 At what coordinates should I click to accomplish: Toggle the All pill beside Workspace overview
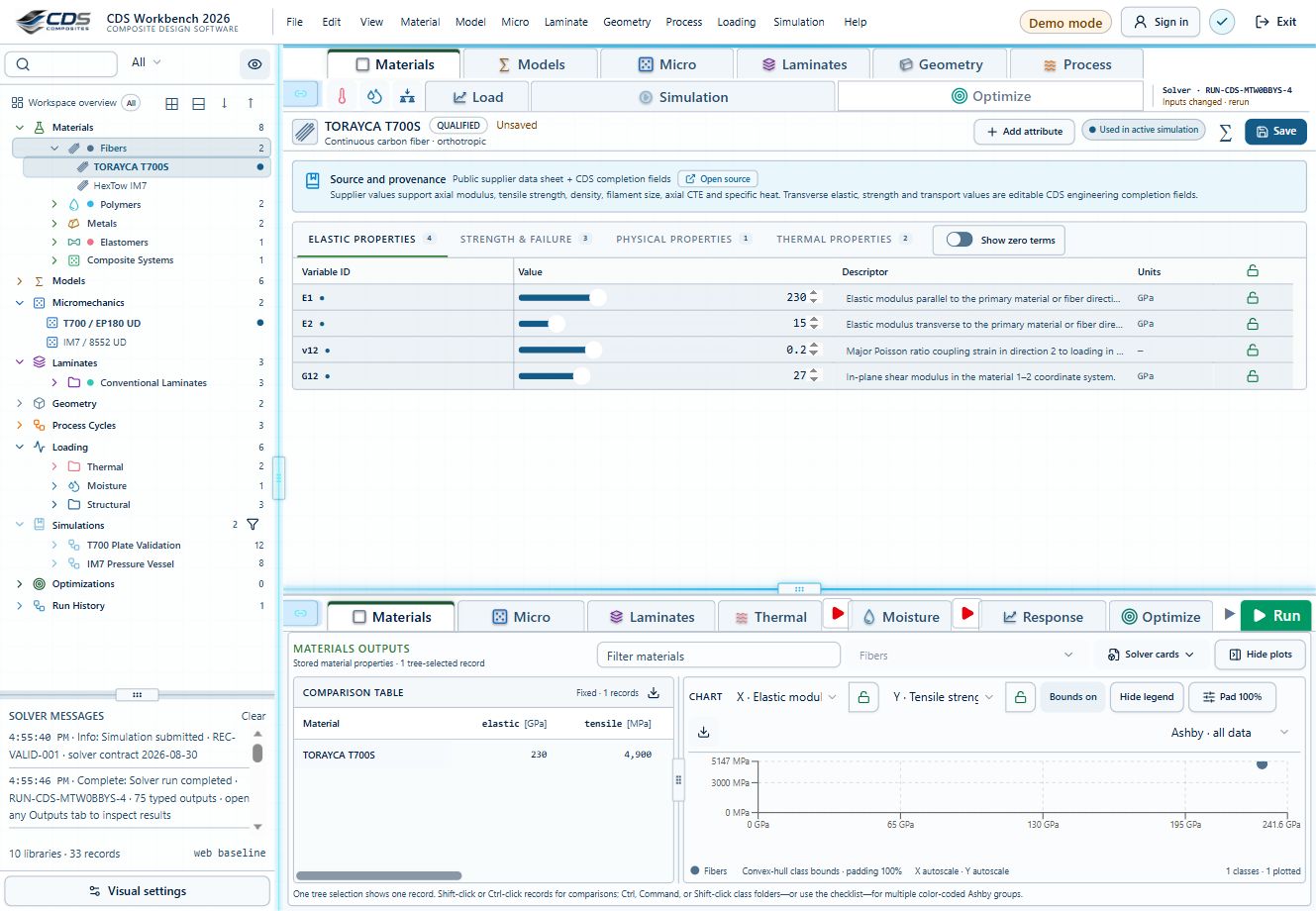131,103
